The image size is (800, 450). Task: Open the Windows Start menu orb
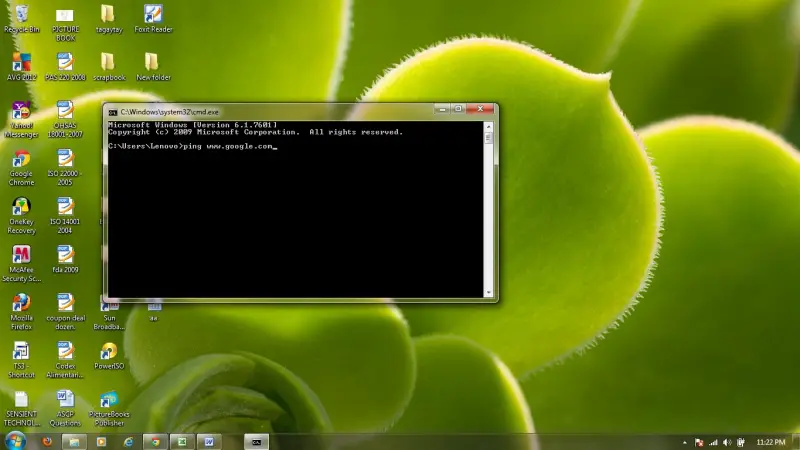pyautogui.click(x=15, y=441)
